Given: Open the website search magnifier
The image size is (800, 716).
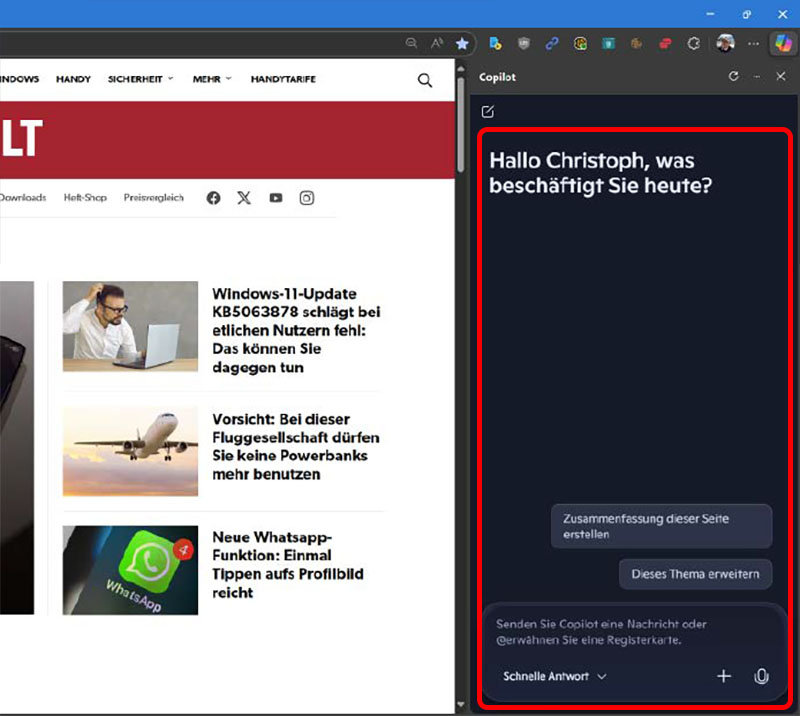Looking at the screenshot, I should point(424,79).
